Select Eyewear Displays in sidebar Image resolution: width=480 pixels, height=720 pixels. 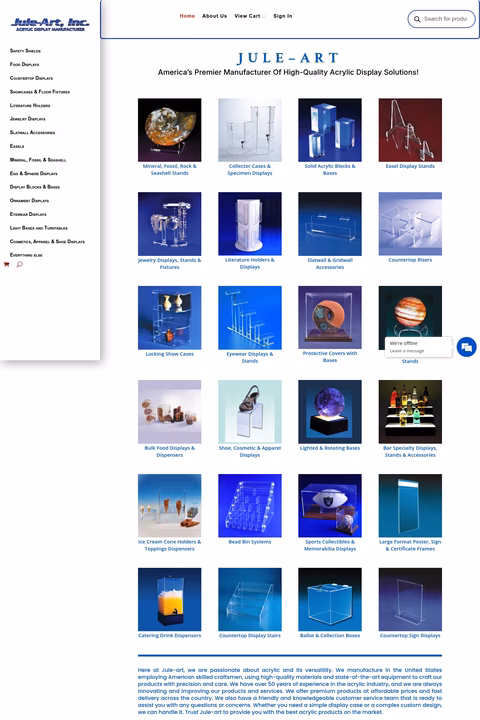[28, 214]
